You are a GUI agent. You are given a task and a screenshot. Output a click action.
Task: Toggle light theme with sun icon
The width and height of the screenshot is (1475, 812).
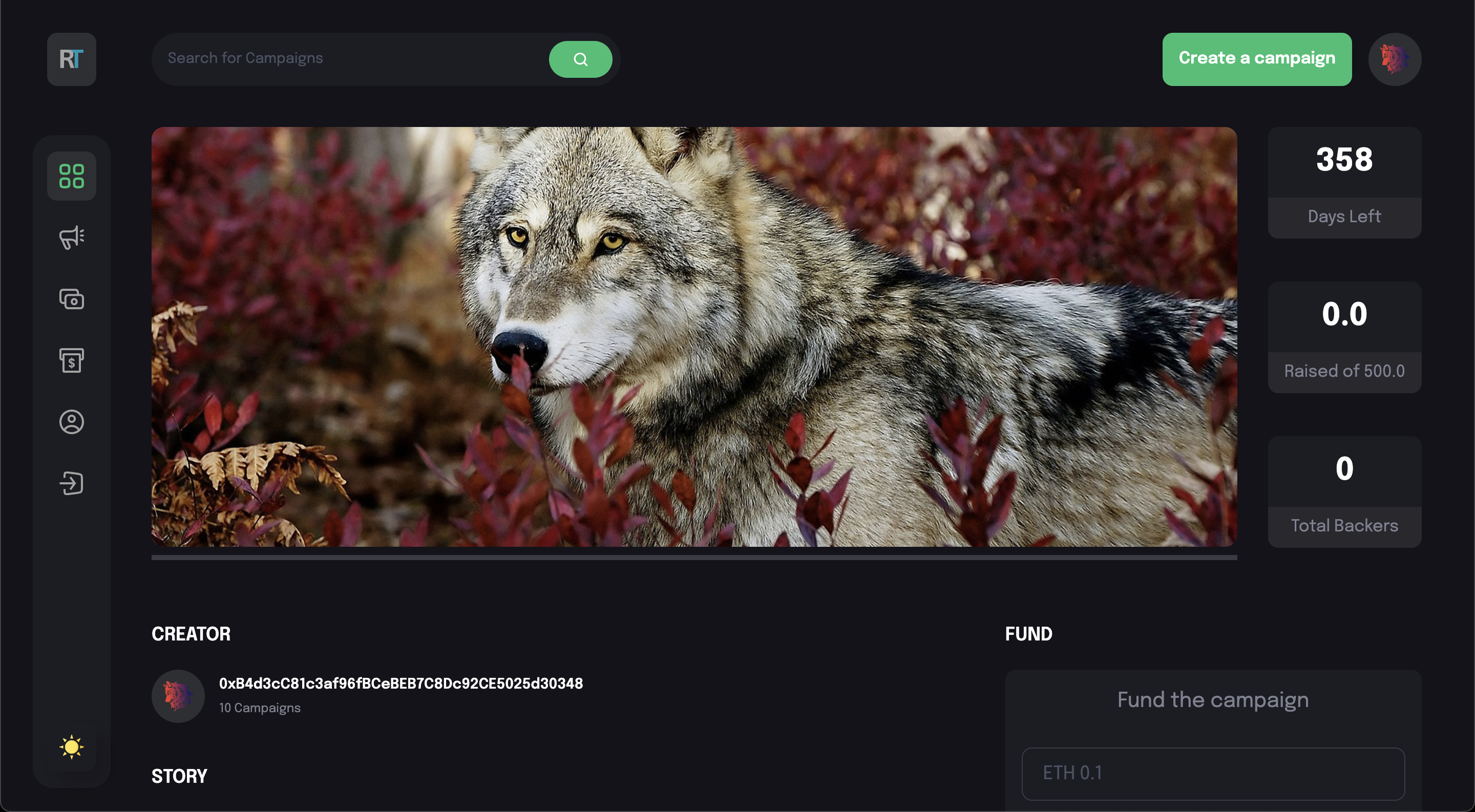(72, 747)
